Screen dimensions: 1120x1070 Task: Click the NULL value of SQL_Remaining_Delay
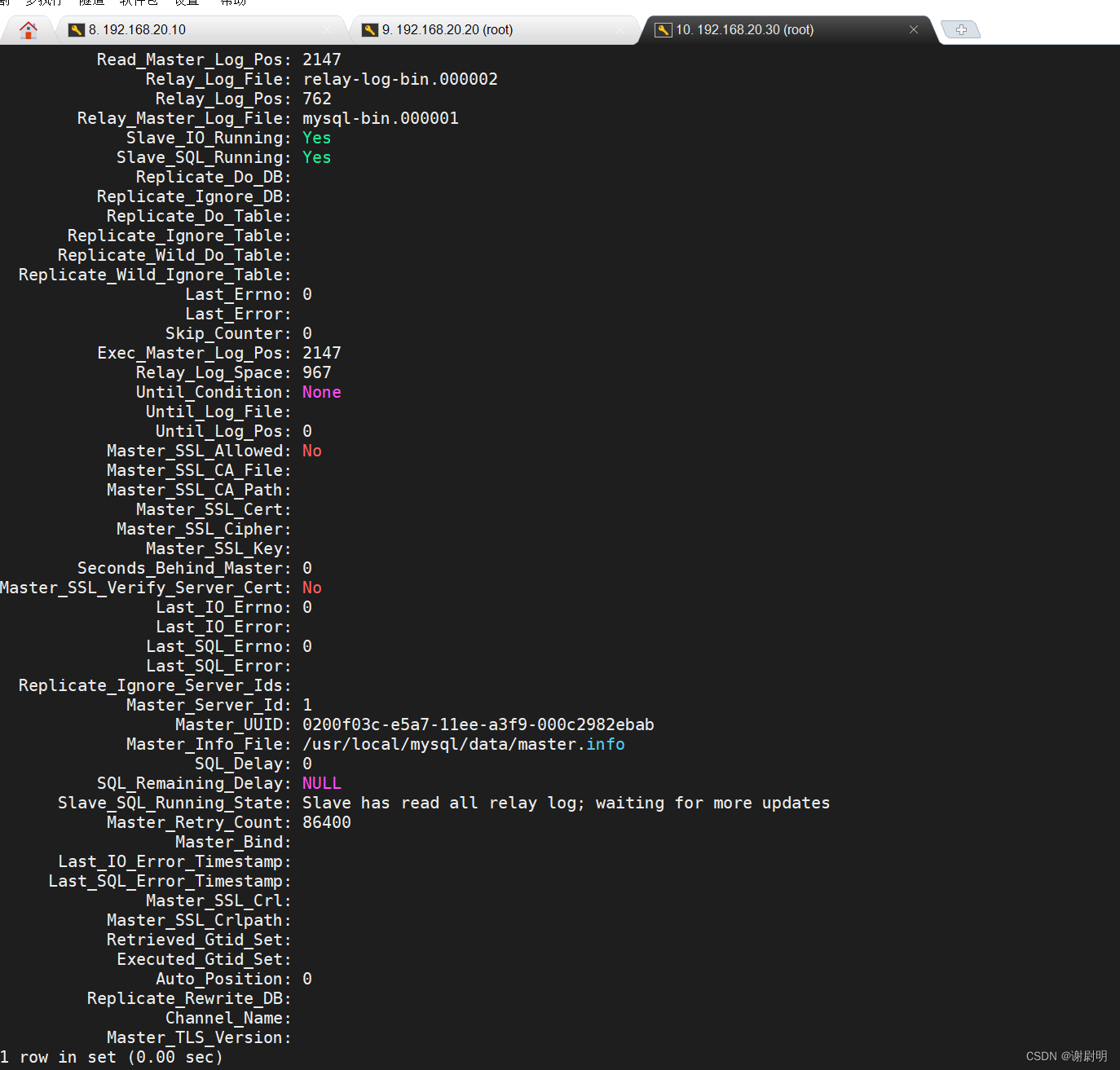(322, 783)
